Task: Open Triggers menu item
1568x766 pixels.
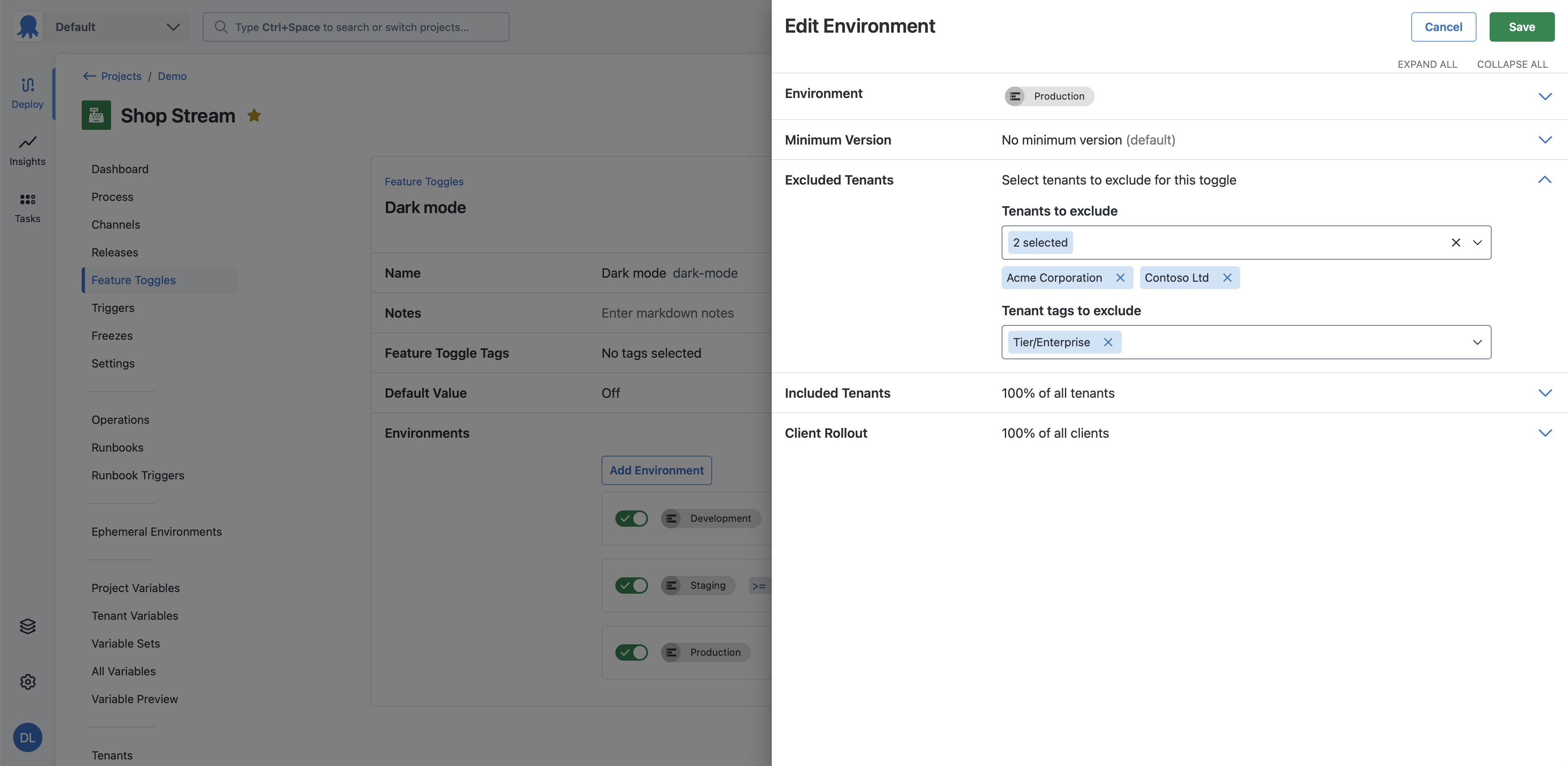Action: [x=113, y=307]
